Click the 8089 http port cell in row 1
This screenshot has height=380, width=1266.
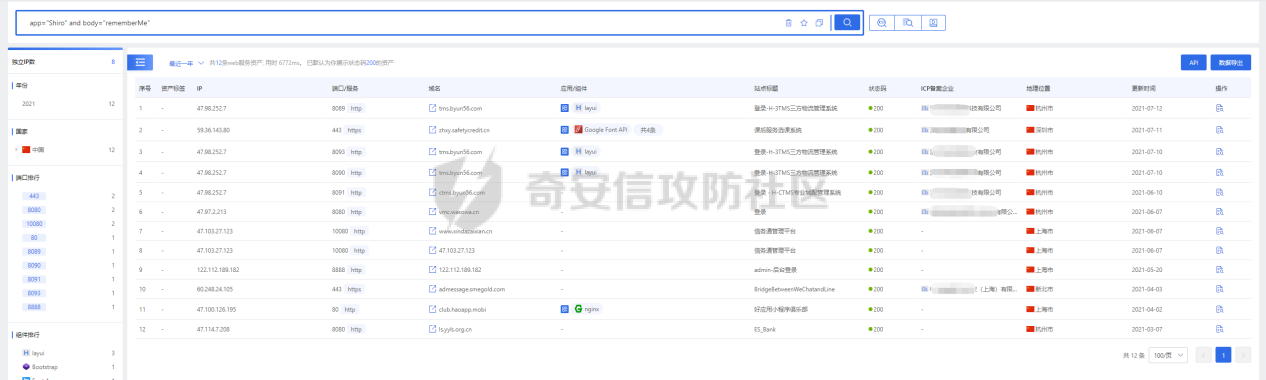(350, 107)
